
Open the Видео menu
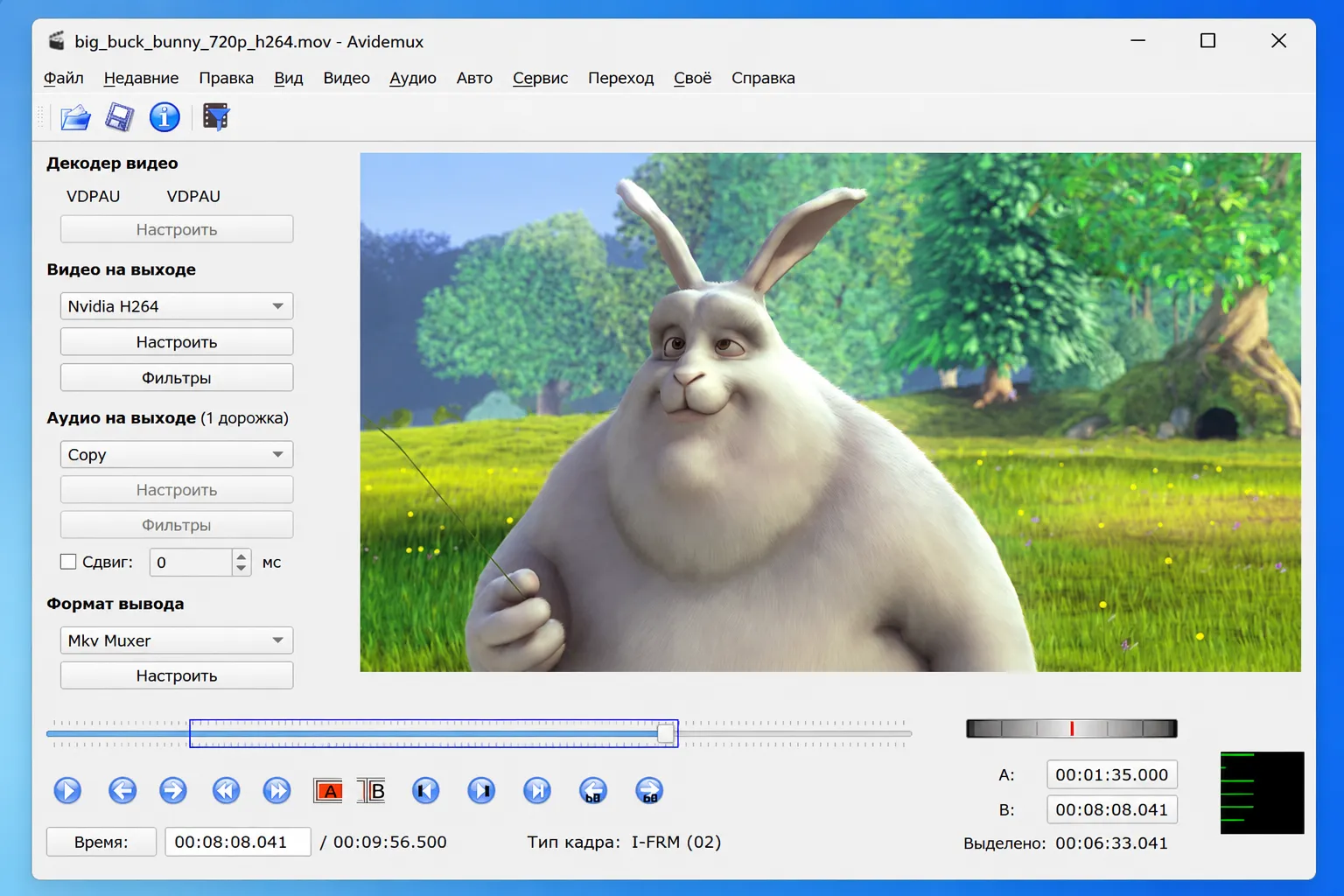click(x=346, y=78)
